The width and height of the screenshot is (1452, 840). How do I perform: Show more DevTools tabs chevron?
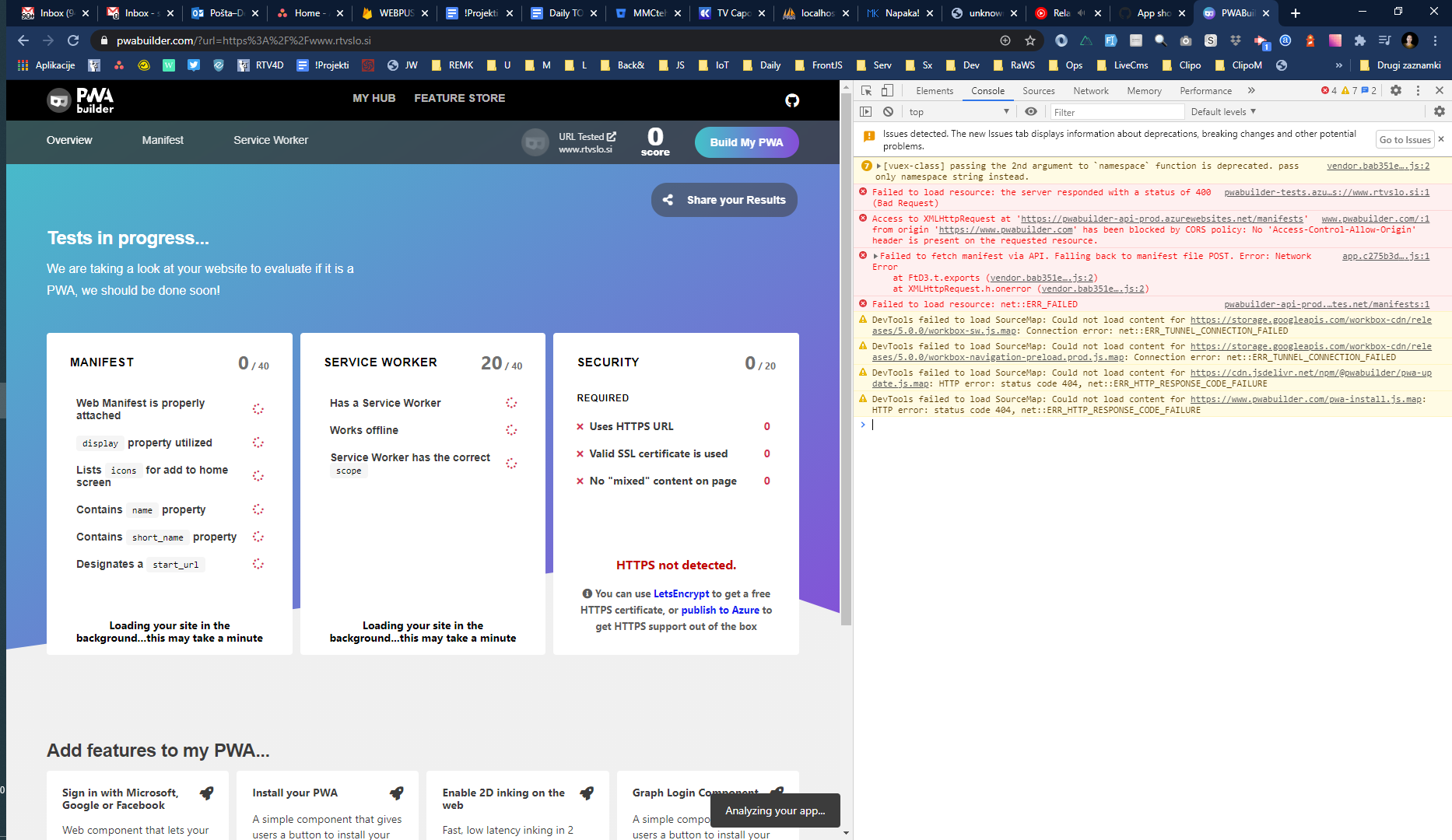pos(1251,90)
